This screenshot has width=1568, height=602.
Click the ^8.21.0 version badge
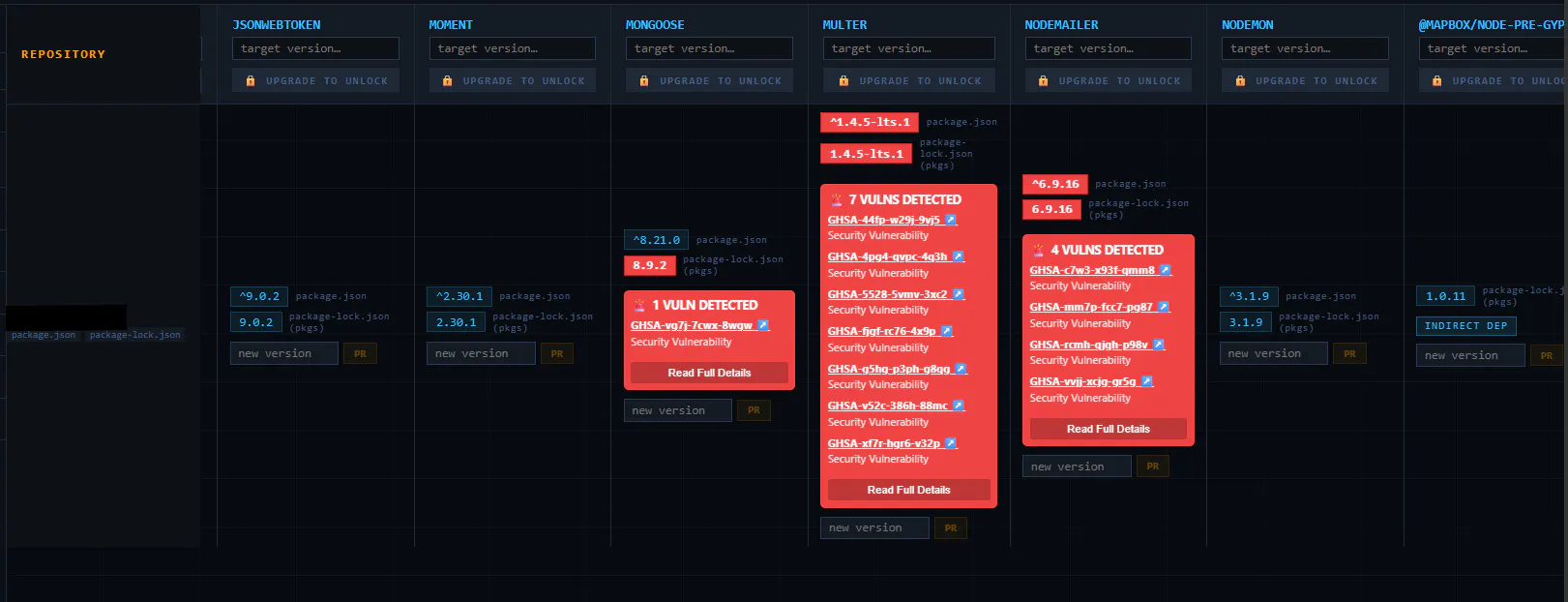(657, 240)
